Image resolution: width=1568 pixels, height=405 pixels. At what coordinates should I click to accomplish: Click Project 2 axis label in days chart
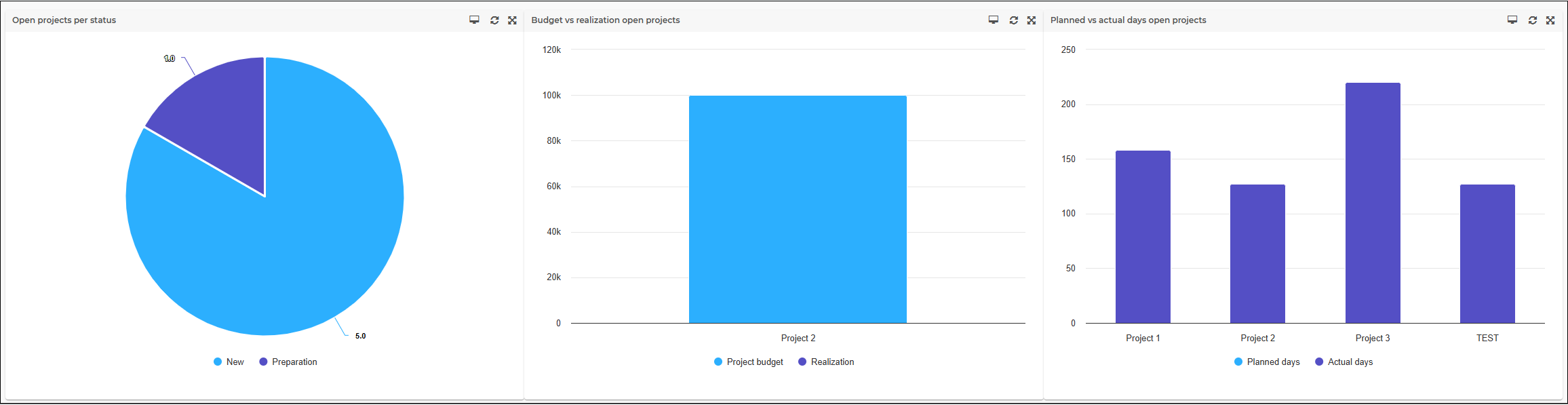1258,338
